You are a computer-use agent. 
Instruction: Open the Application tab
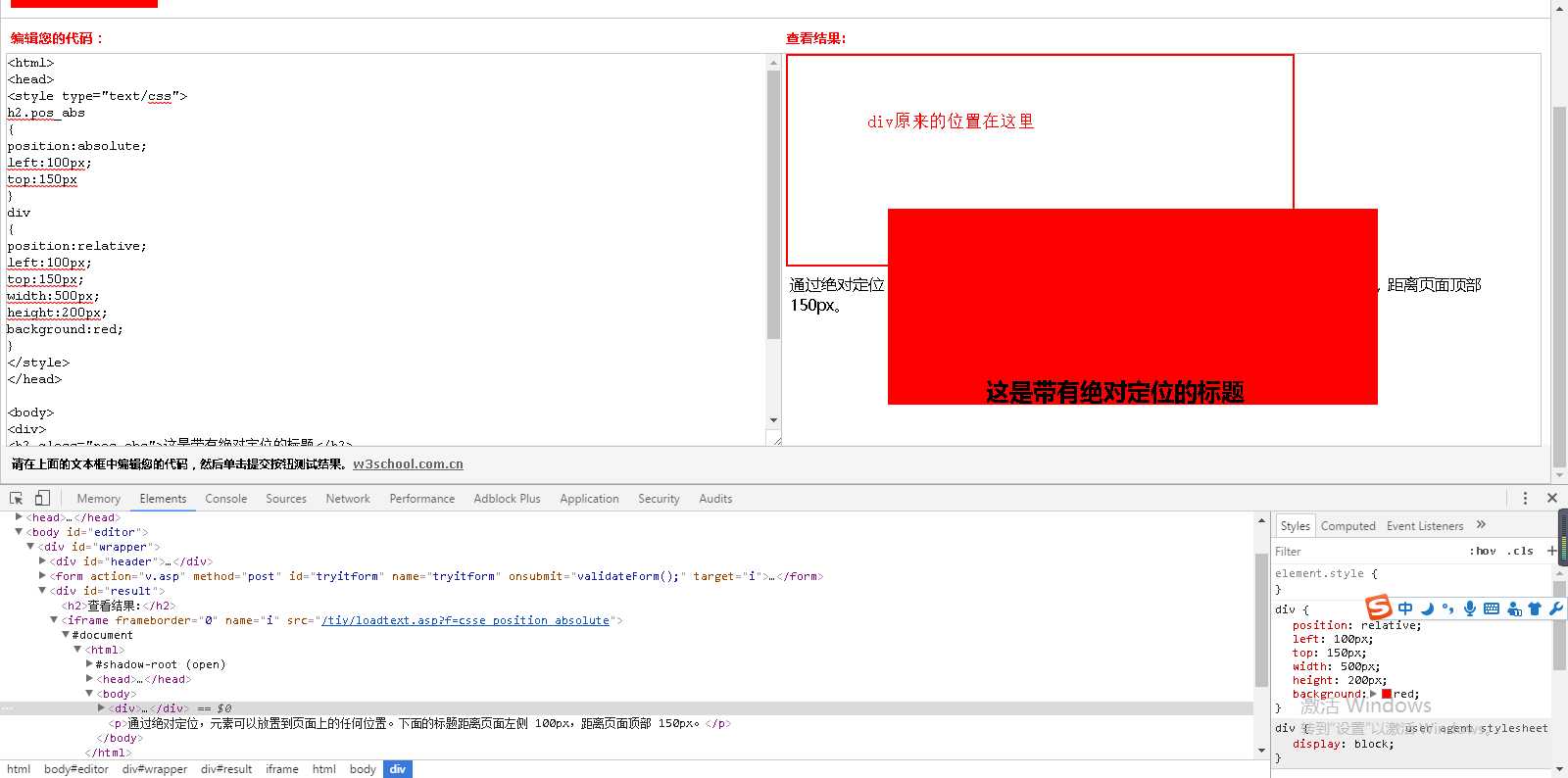click(x=589, y=499)
